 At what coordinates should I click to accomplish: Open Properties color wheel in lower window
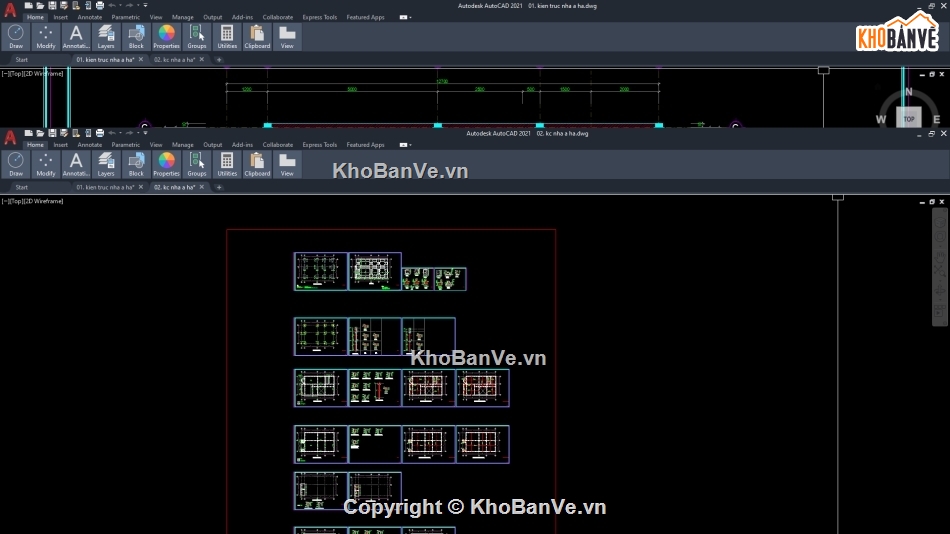pyautogui.click(x=166, y=164)
